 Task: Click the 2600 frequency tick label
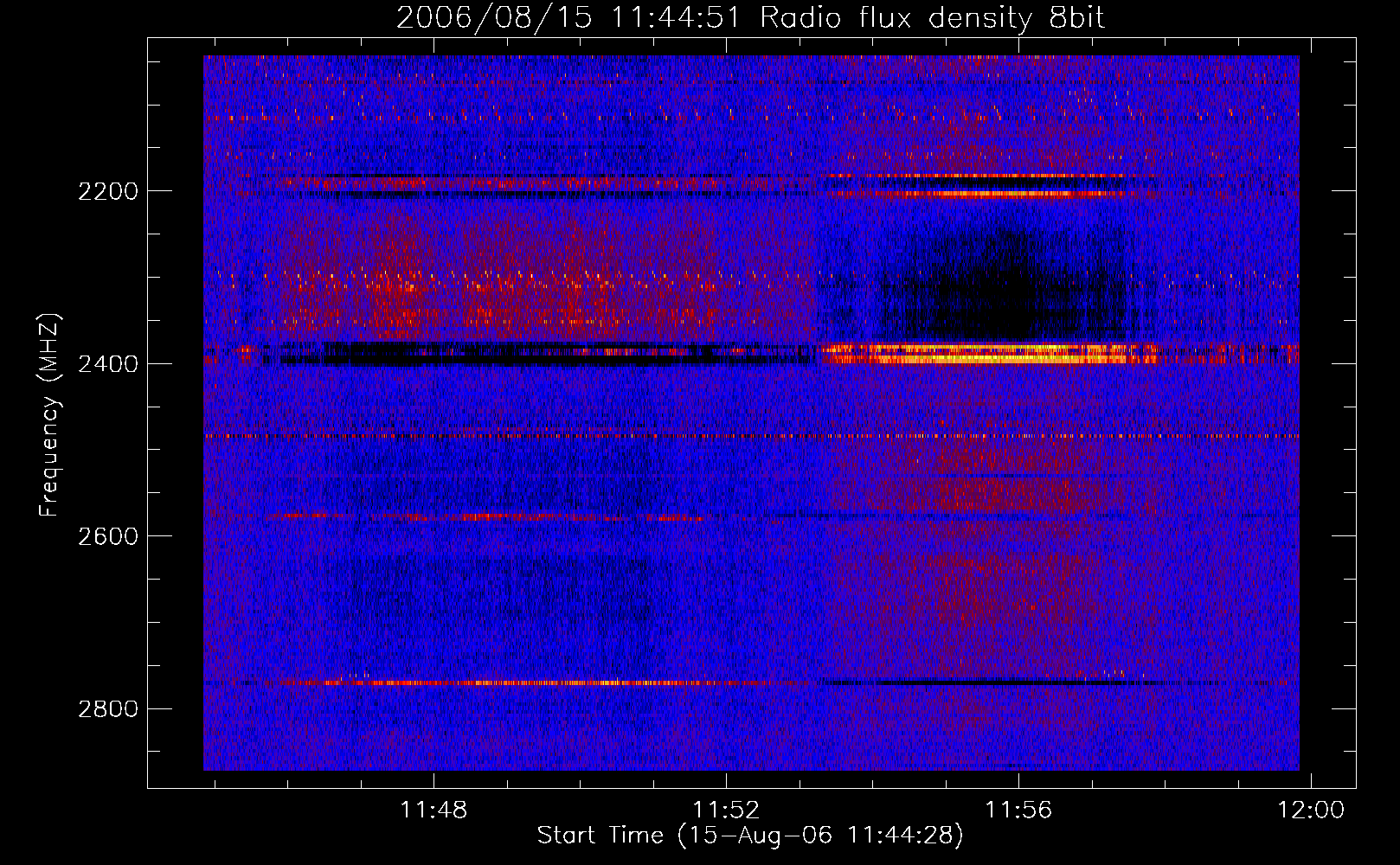coord(108,536)
